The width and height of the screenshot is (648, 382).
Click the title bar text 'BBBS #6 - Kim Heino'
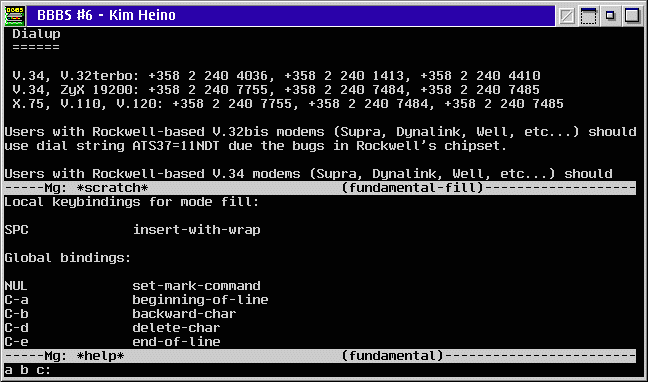pos(106,16)
